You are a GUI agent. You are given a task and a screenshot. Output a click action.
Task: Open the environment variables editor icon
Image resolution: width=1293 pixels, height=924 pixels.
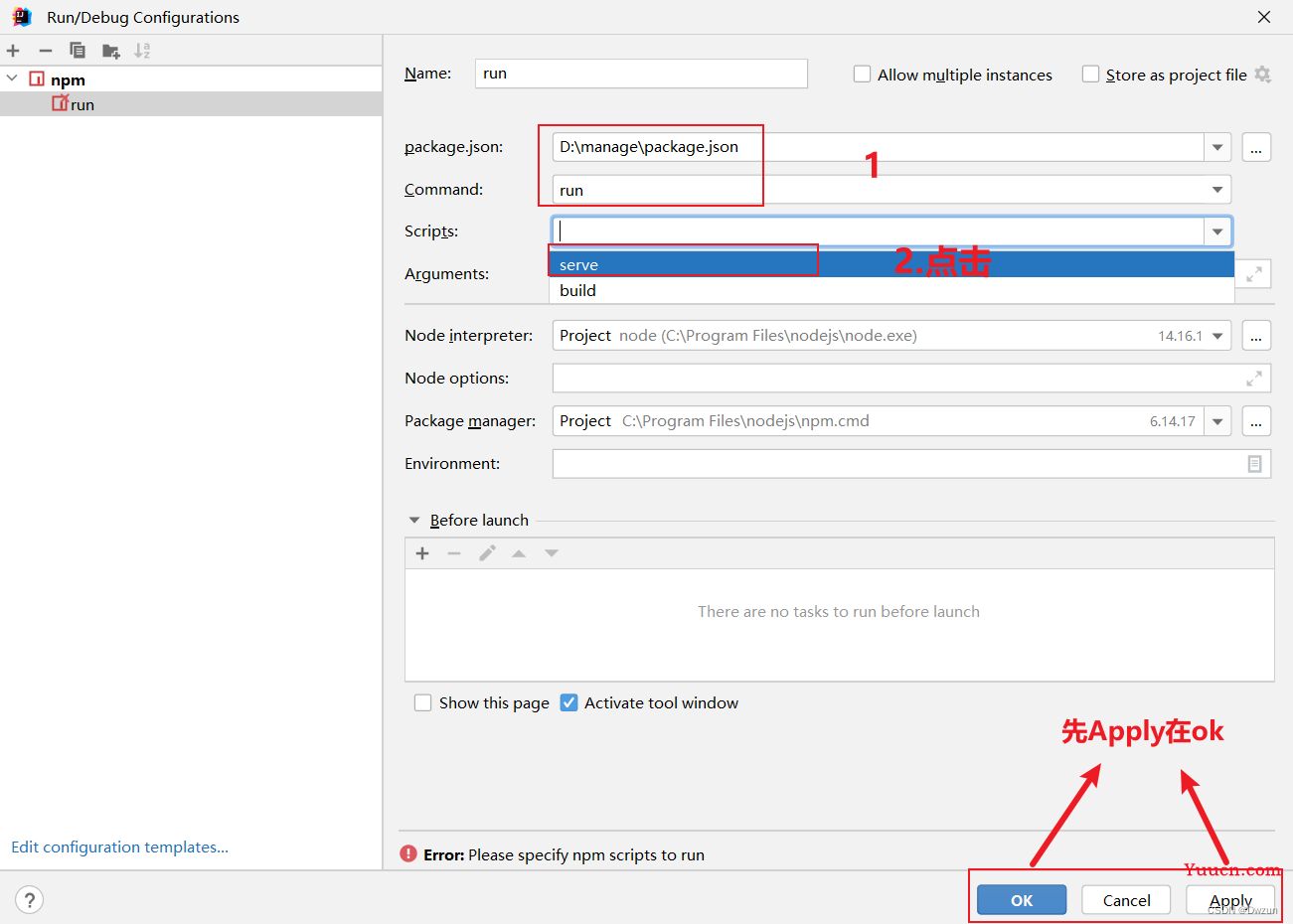pyautogui.click(x=1254, y=464)
